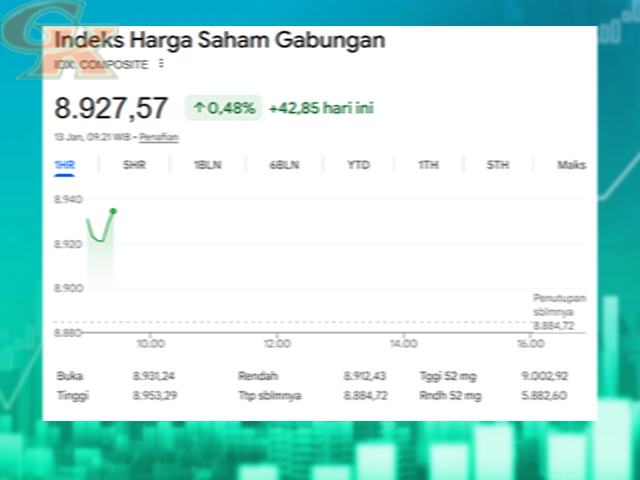Choose the 6BLN time range tab
Viewport: 640px width, 480px height.
(284, 165)
